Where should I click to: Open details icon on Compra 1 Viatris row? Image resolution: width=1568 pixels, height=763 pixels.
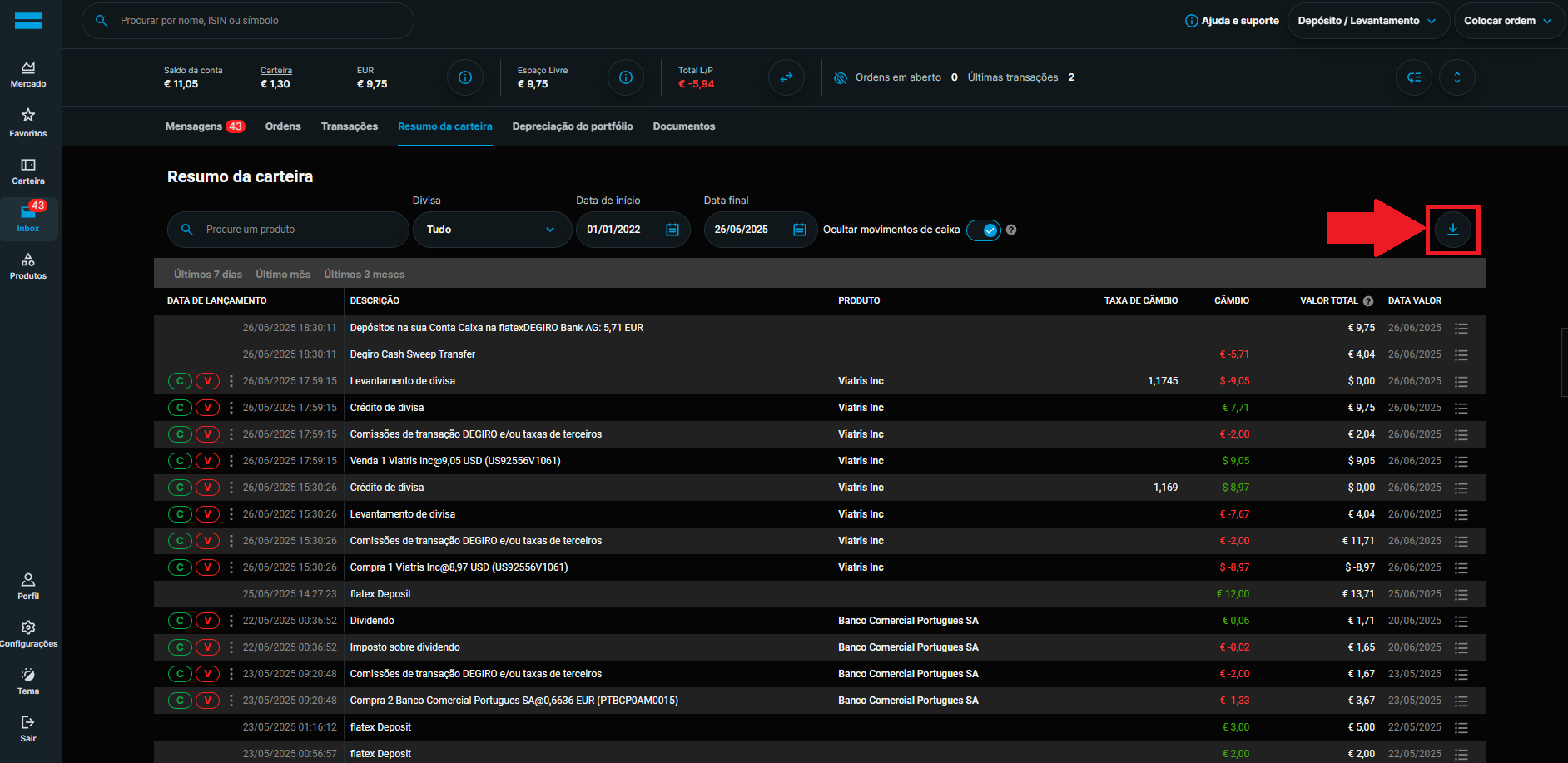pos(1461,567)
